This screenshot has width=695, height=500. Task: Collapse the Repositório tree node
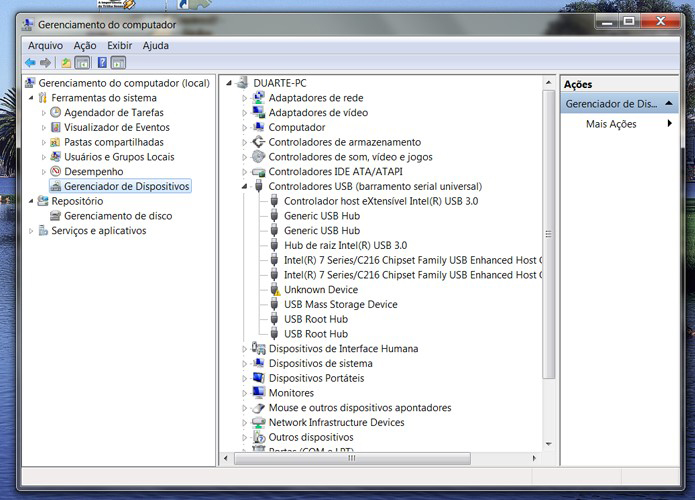coord(31,201)
